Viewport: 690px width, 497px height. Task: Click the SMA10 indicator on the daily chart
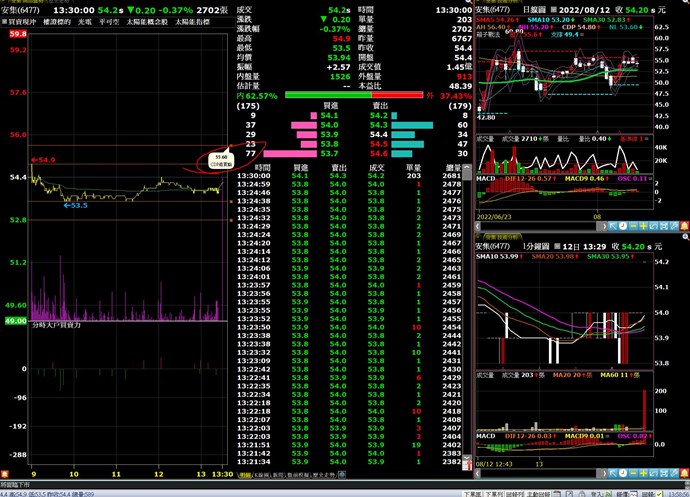[x=541, y=19]
